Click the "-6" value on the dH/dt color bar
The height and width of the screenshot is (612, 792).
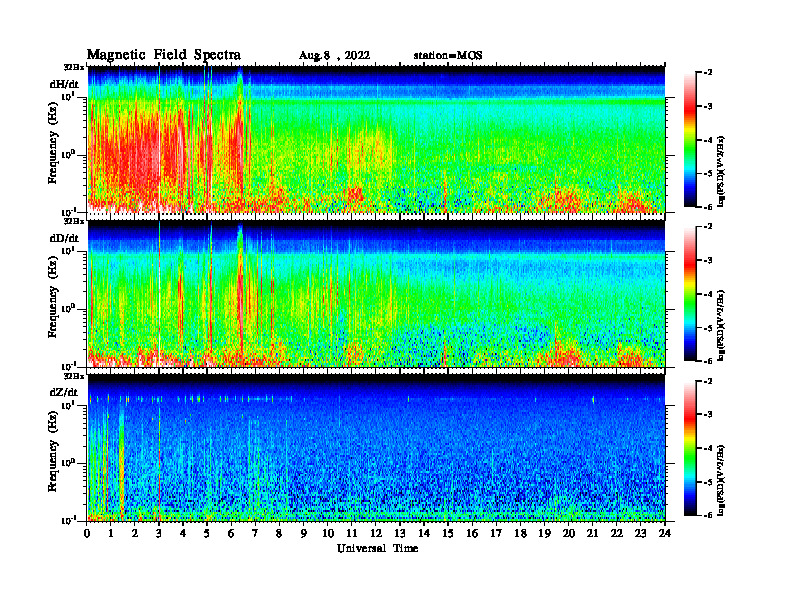tap(708, 207)
